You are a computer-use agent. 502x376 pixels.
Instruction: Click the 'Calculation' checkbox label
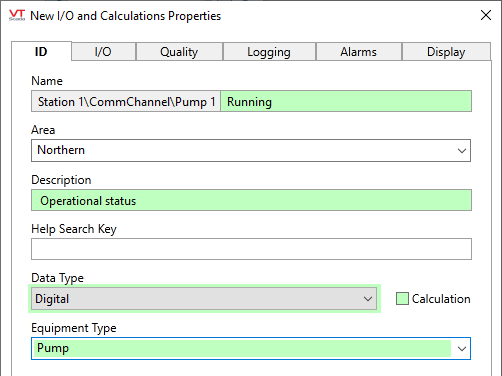point(441,299)
